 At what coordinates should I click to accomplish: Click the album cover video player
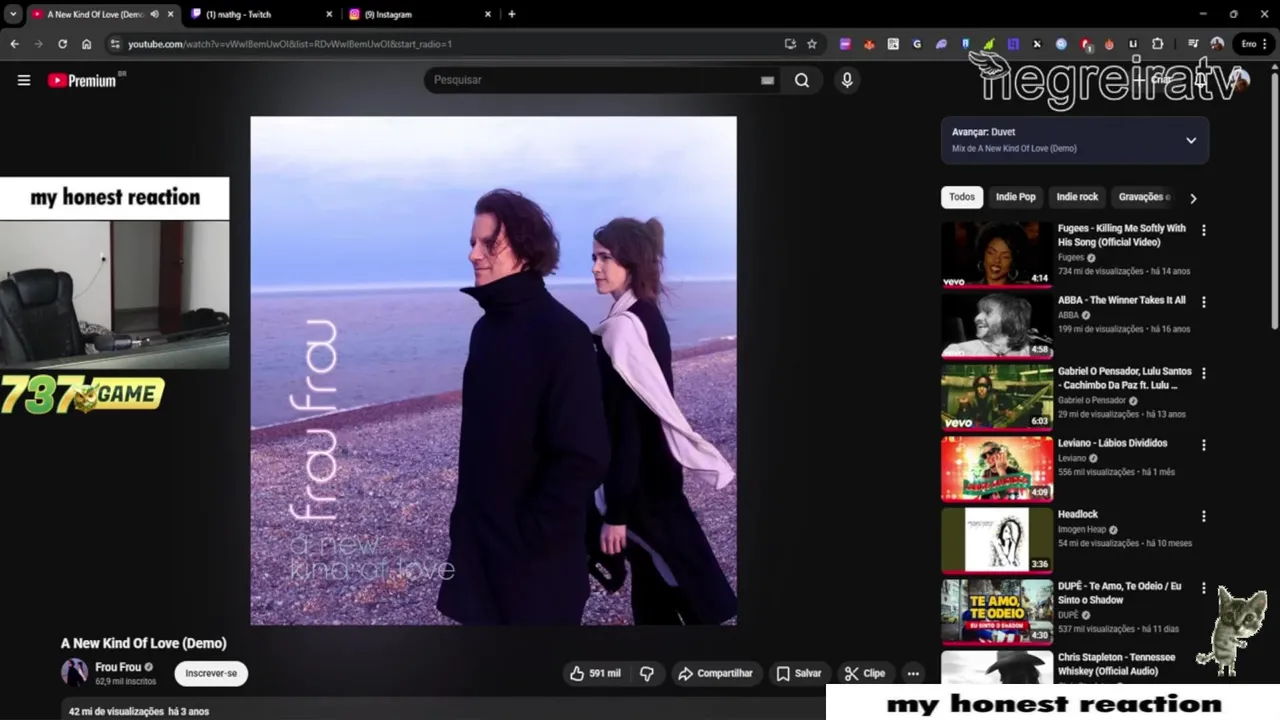(x=493, y=371)
